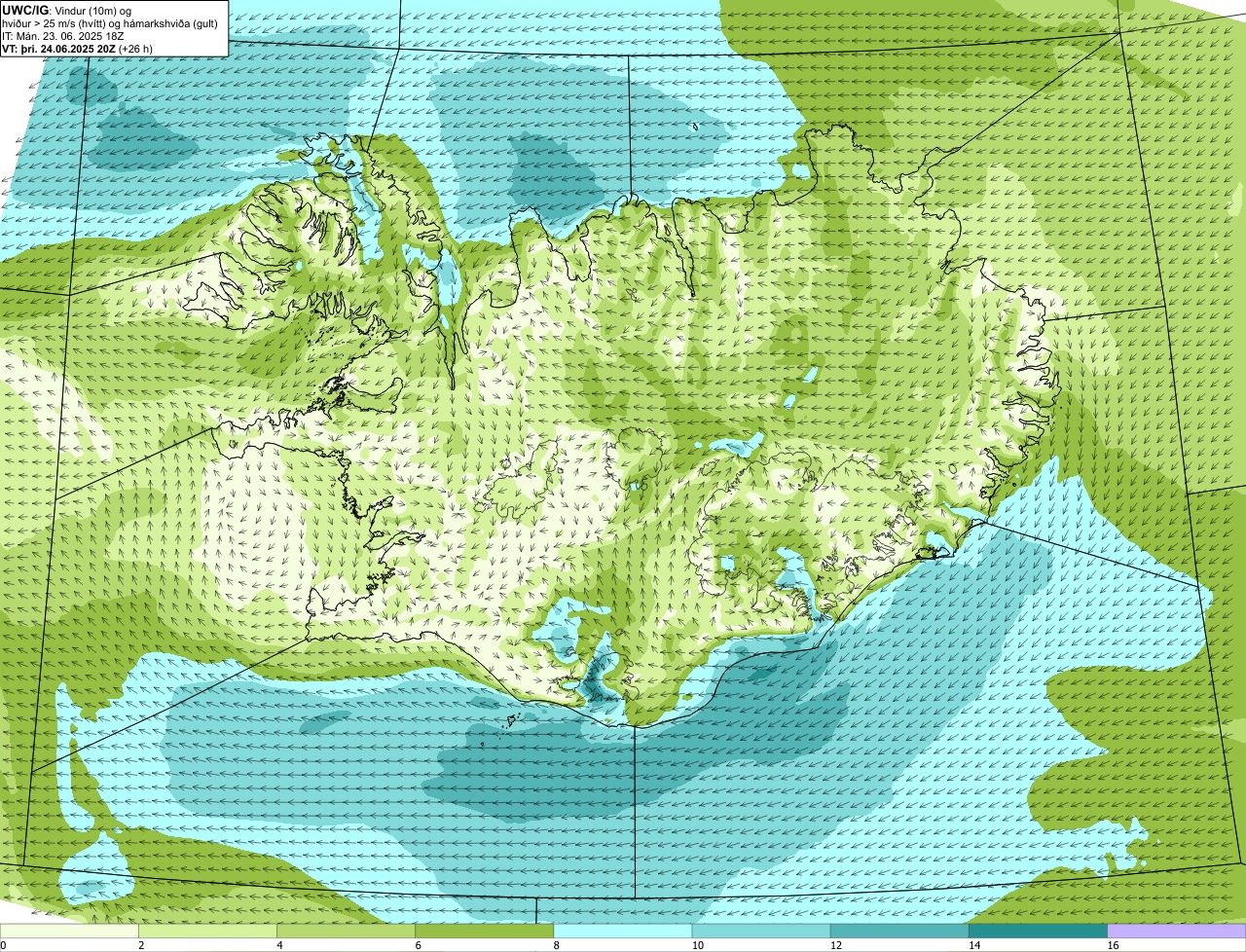Click the legend value label "2"
Image resolution: width=1246 pixels, height=952 pixels.
click(141, 945)
